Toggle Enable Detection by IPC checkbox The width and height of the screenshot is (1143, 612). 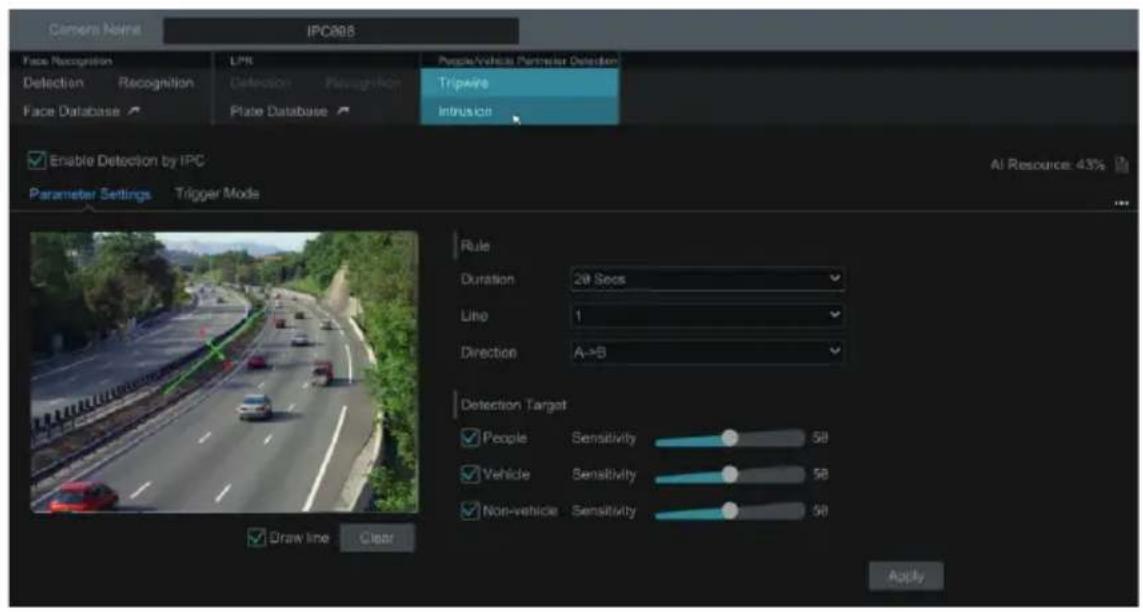36,160
